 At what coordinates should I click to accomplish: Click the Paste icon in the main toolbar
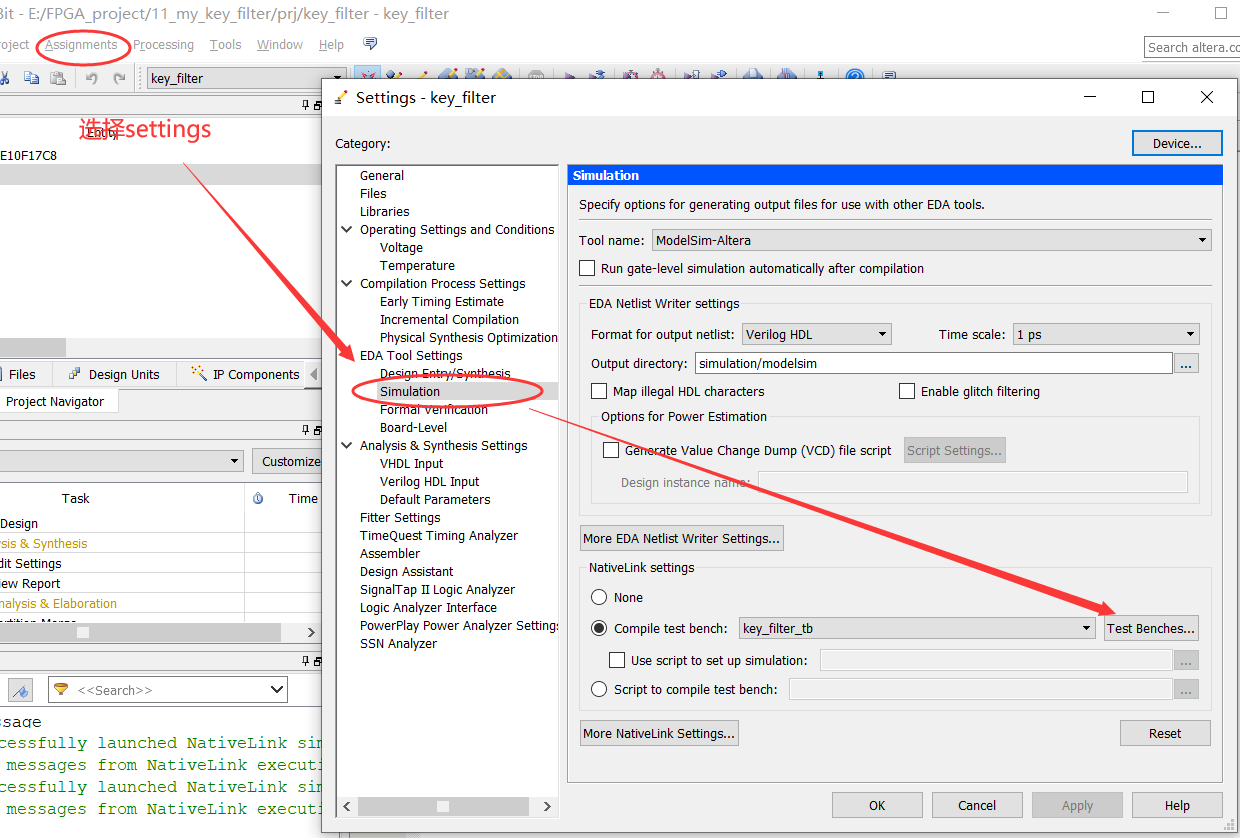[x=58, y=78]
